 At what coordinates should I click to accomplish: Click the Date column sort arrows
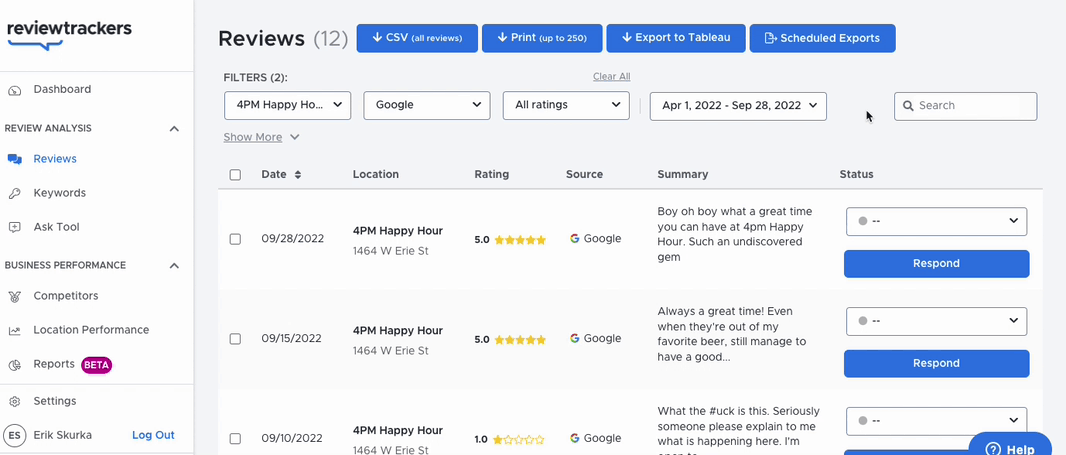pyautogui.click(x=297, y=175)
